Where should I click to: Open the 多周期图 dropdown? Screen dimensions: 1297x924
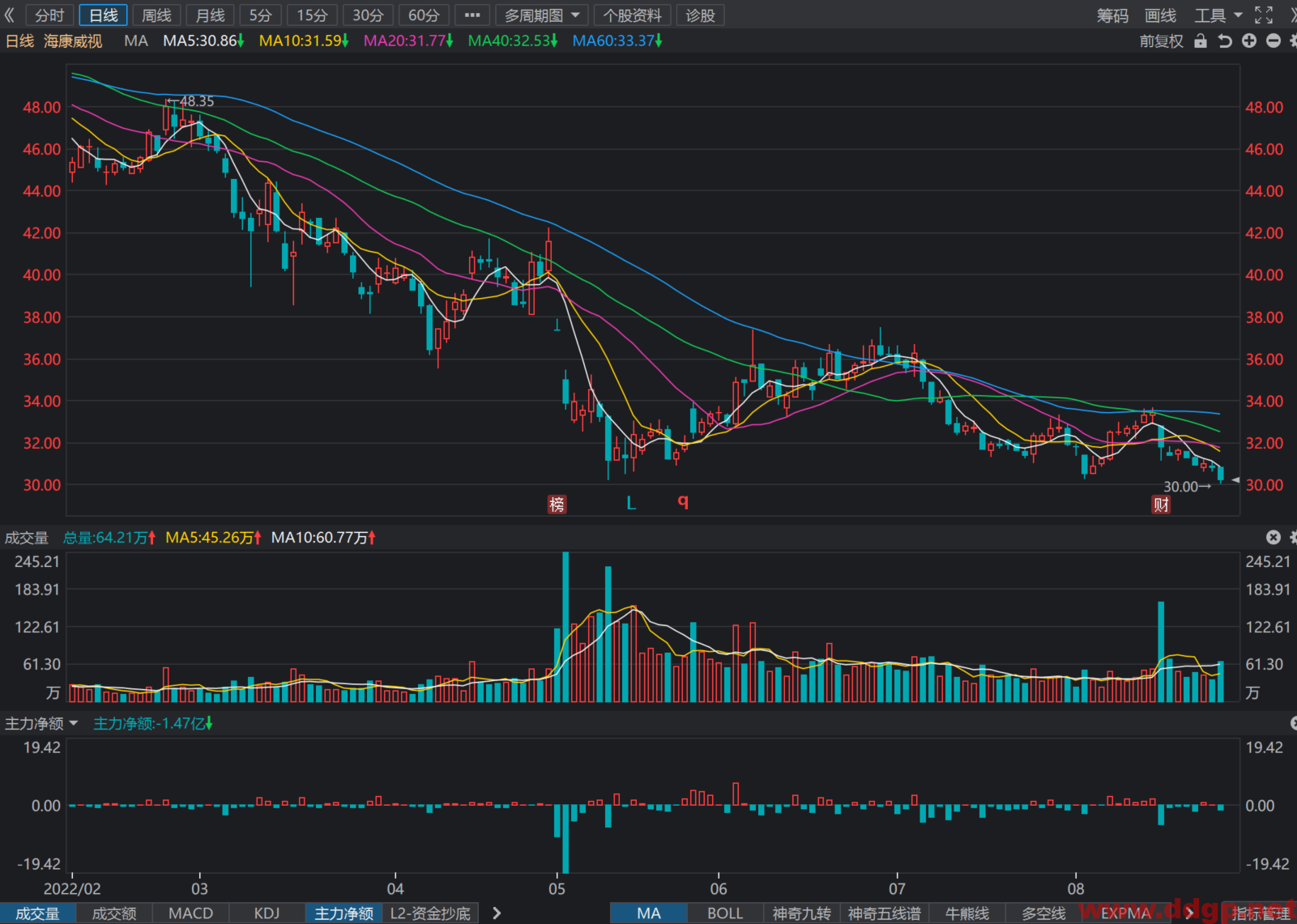coord(541,15)
